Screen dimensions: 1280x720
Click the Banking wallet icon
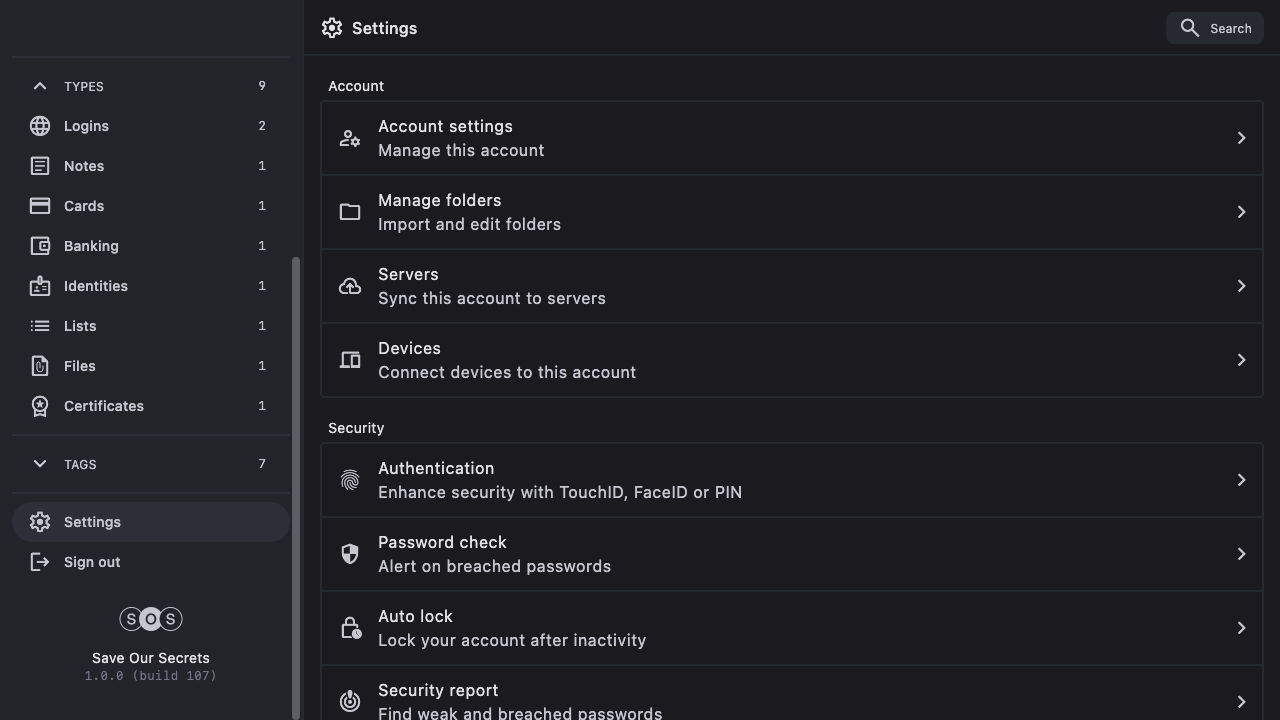(40, 246)
